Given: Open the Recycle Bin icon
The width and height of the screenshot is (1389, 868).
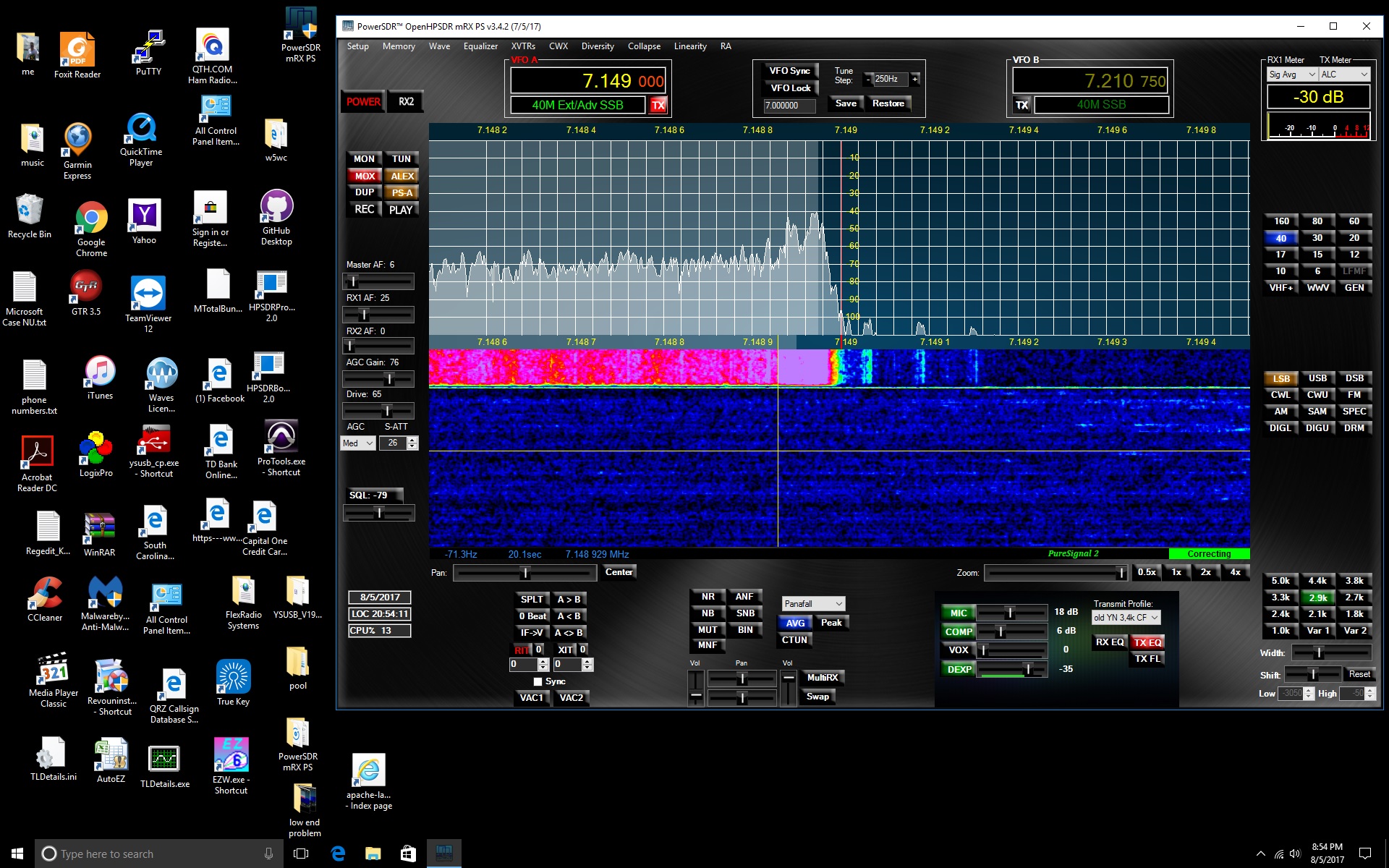Looking at the screenshot, I should coord(30,216).
